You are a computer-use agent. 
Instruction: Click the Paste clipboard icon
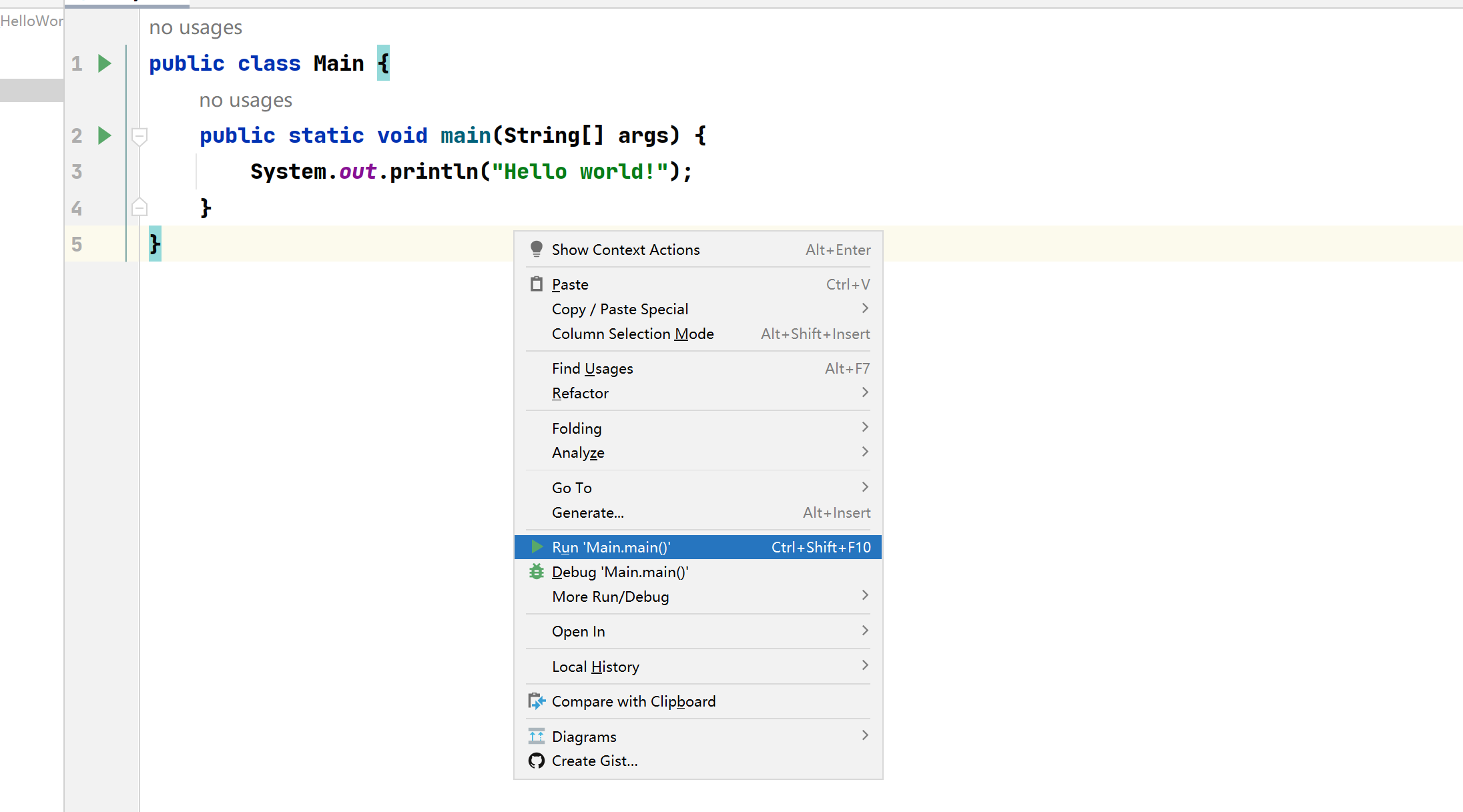tap(534, 284)
